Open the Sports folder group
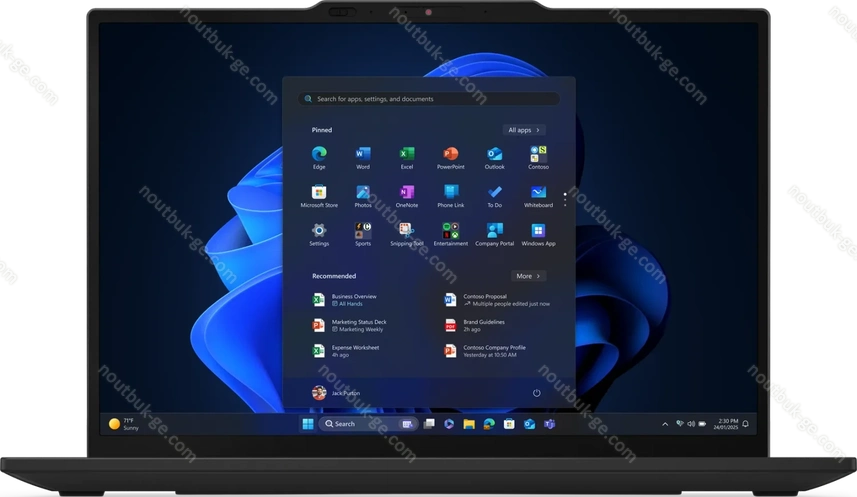The image size is (857, 497). pyautogui.click(x=363, y=231)
